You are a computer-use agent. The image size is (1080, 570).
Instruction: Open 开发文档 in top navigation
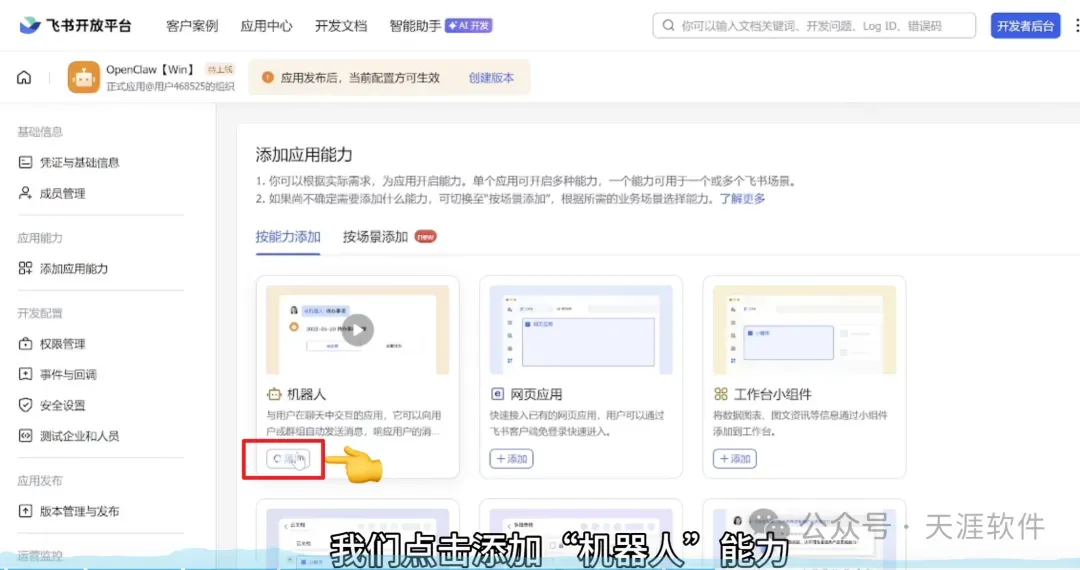point(341,26)
